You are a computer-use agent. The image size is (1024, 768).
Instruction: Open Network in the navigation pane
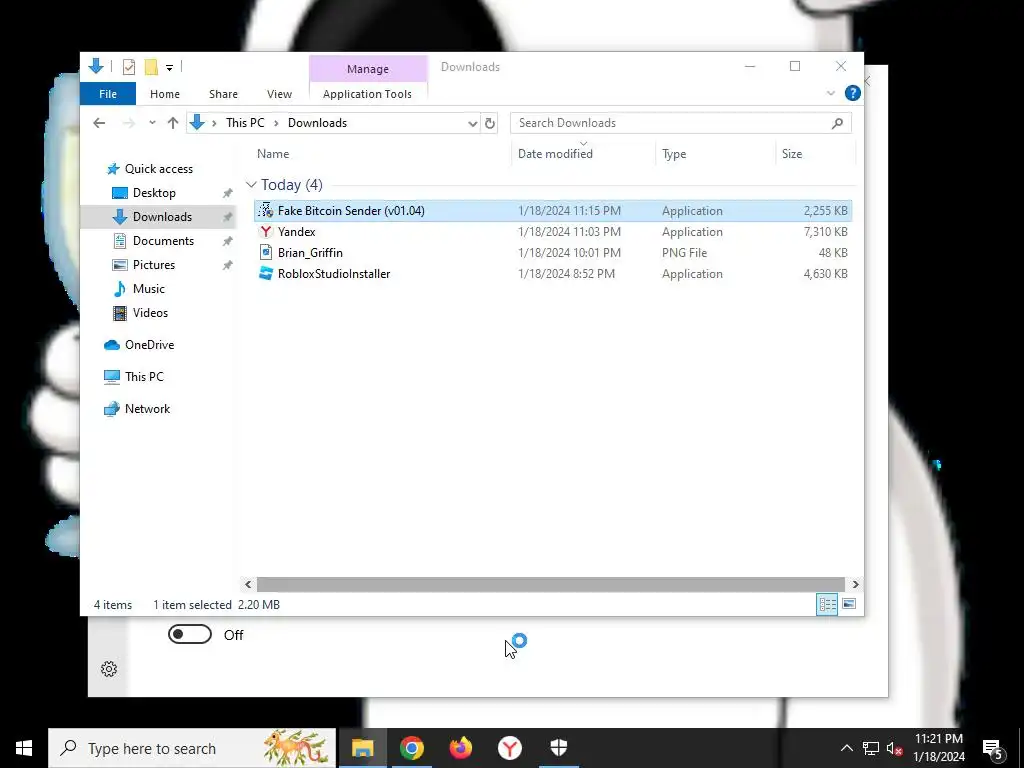pyautogui.click(x=147, y=409)
